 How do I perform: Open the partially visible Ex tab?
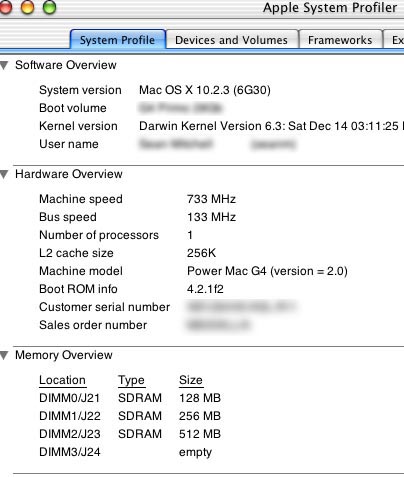pos(394,40)
